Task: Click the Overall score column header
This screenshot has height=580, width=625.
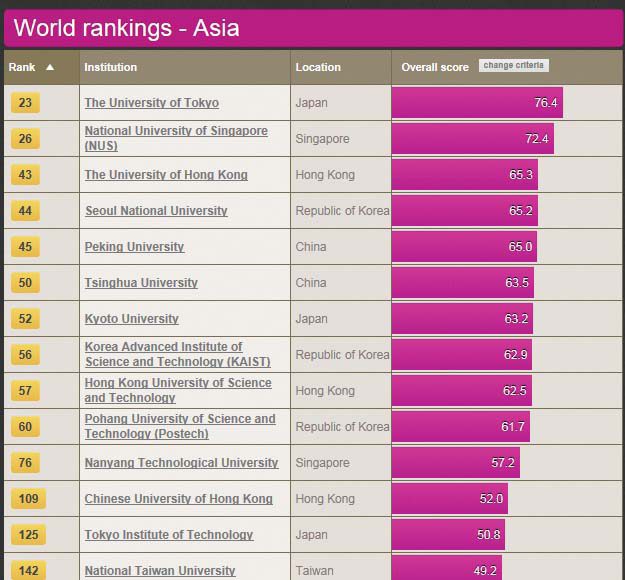Action: click(x=434, y=67)
